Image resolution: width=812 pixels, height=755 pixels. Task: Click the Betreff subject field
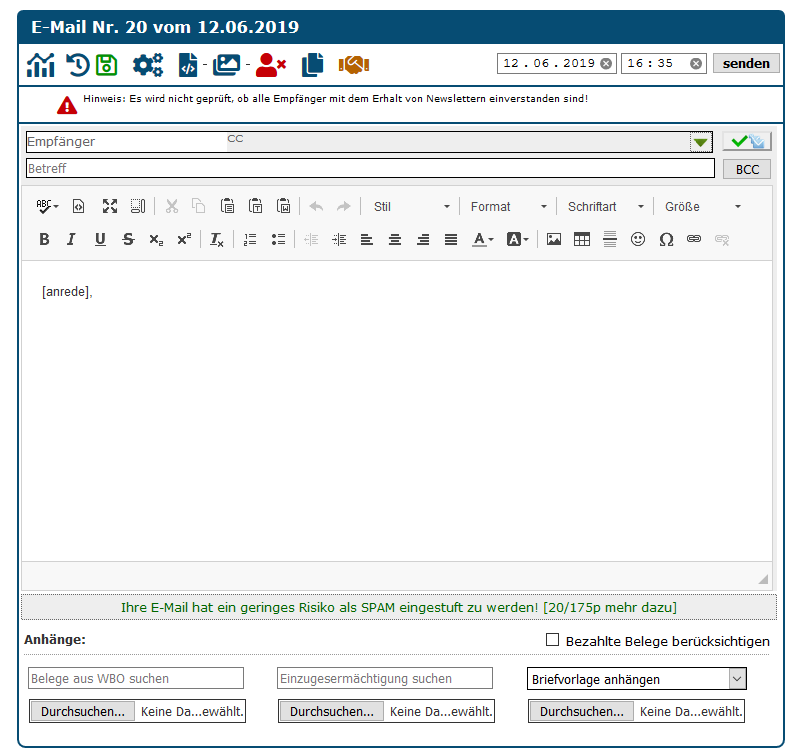coord(370,169)
